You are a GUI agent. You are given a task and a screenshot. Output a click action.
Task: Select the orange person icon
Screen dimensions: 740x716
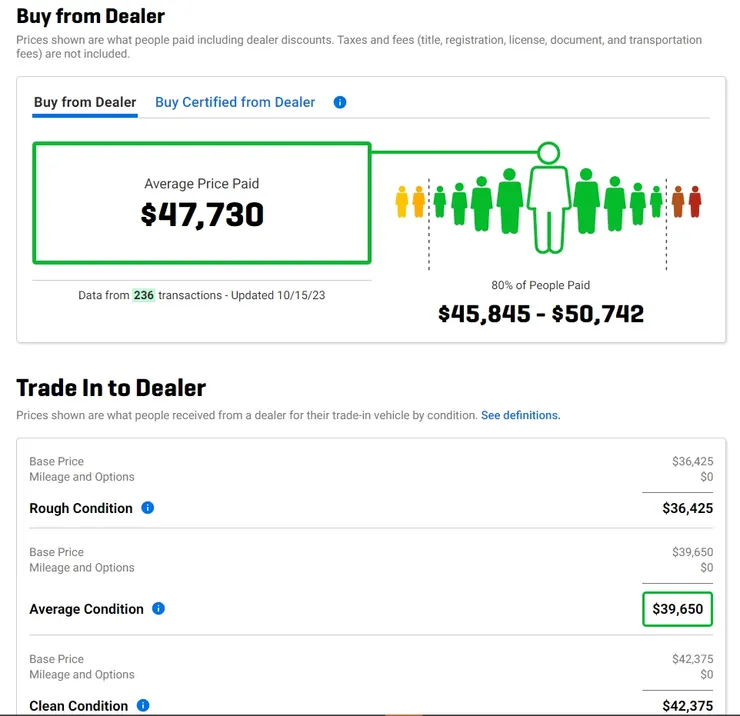click(x=678, y=201)
